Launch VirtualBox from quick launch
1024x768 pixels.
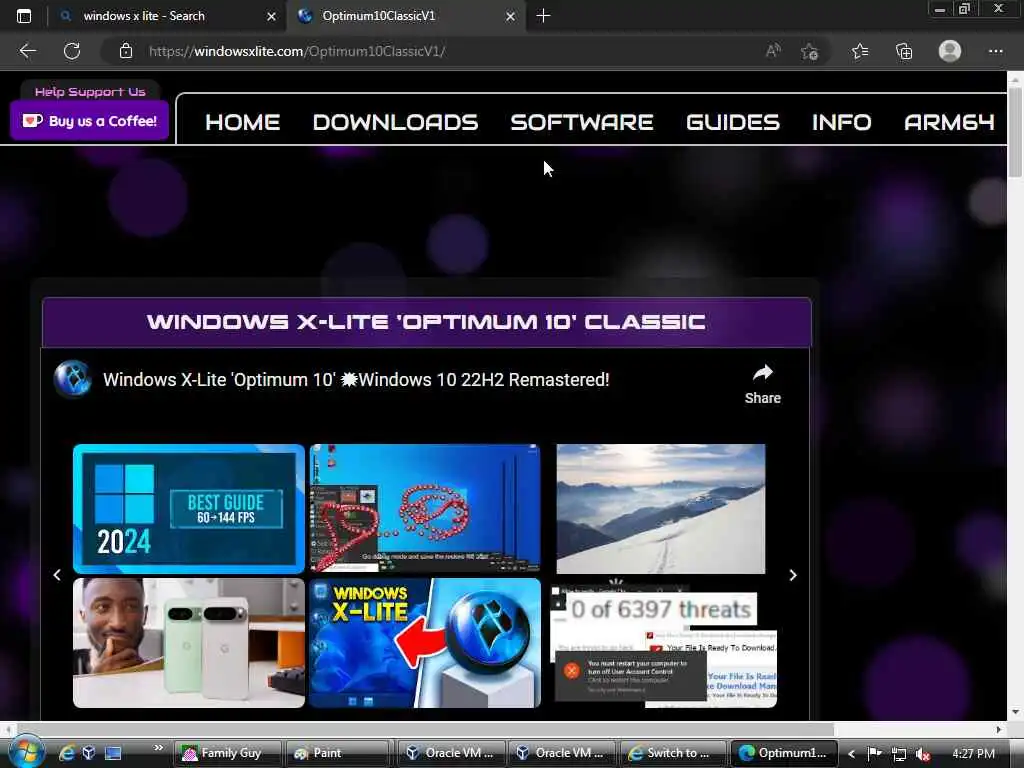(x=89, y=753)
